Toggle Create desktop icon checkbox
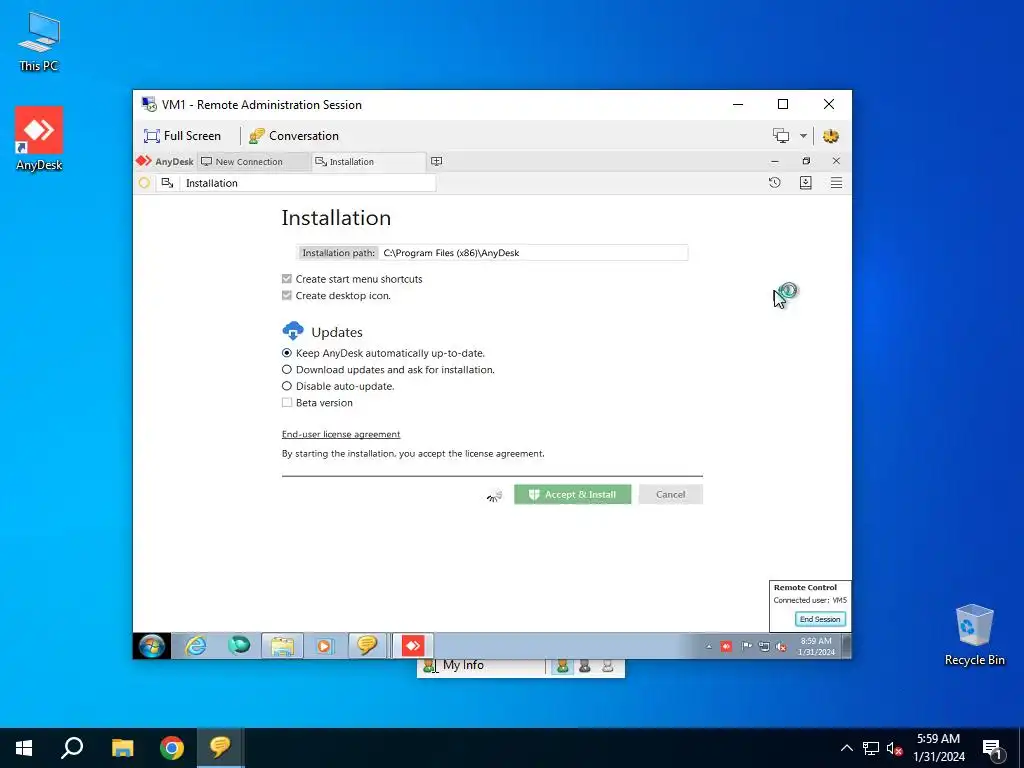The width and height of the screenshot is (1024, 768). 287,295
